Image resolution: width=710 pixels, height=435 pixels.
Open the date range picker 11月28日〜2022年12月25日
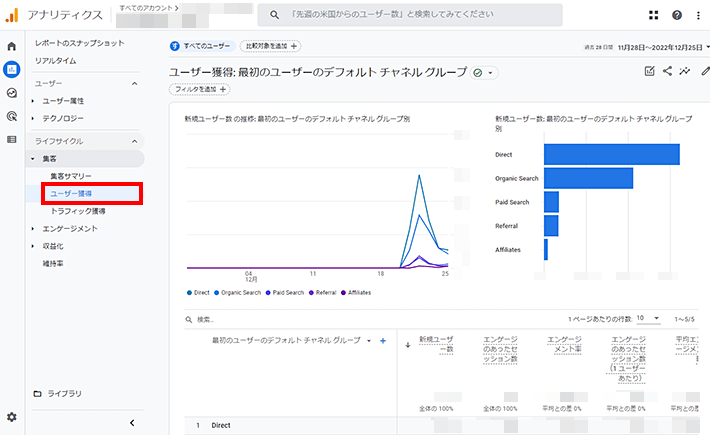(662, 48)
